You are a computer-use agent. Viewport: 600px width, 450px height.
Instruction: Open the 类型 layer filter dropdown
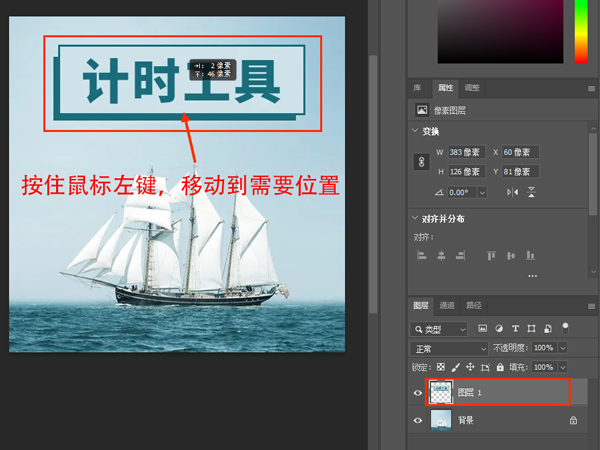tap(440, 328)
